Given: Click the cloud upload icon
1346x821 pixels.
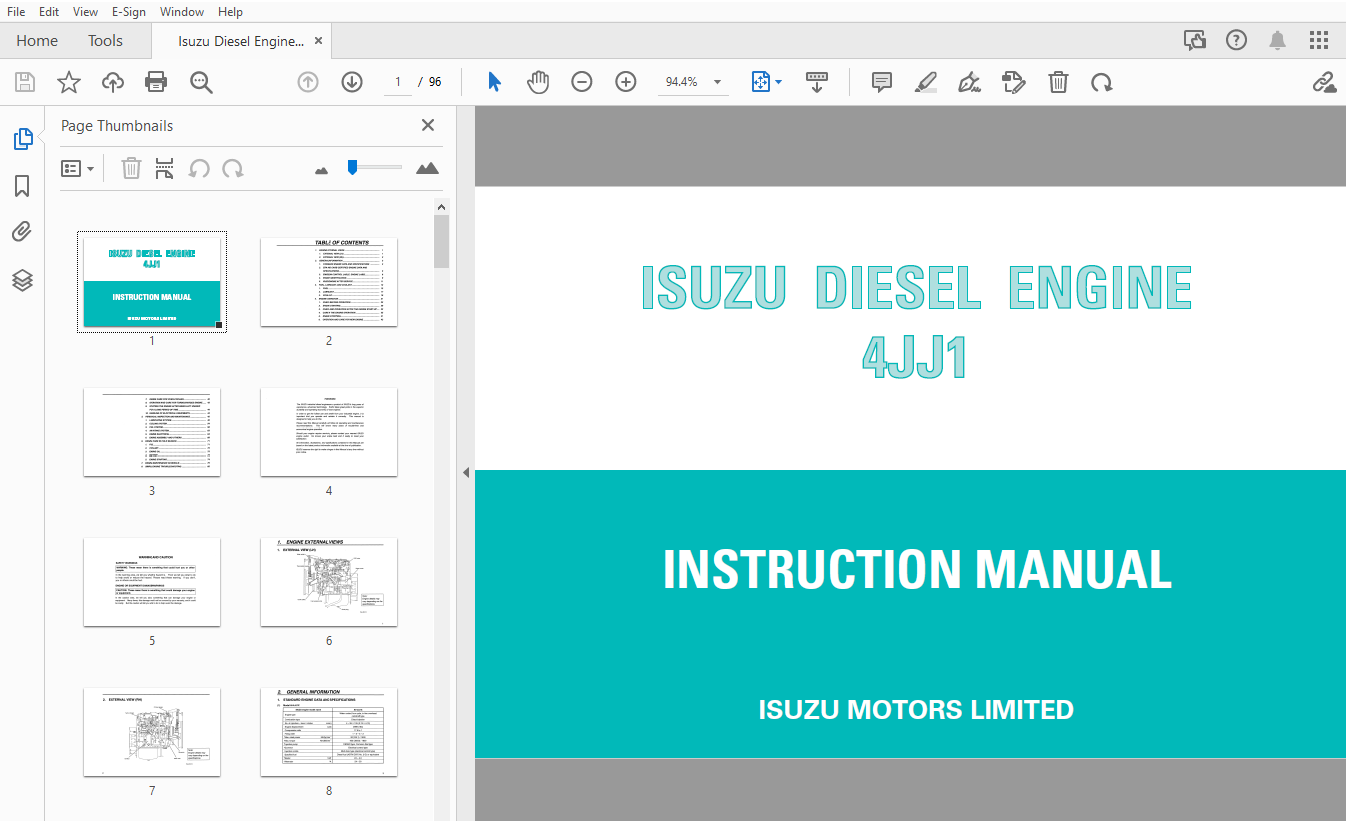Looking at the screenshot, I should [113, 82].
